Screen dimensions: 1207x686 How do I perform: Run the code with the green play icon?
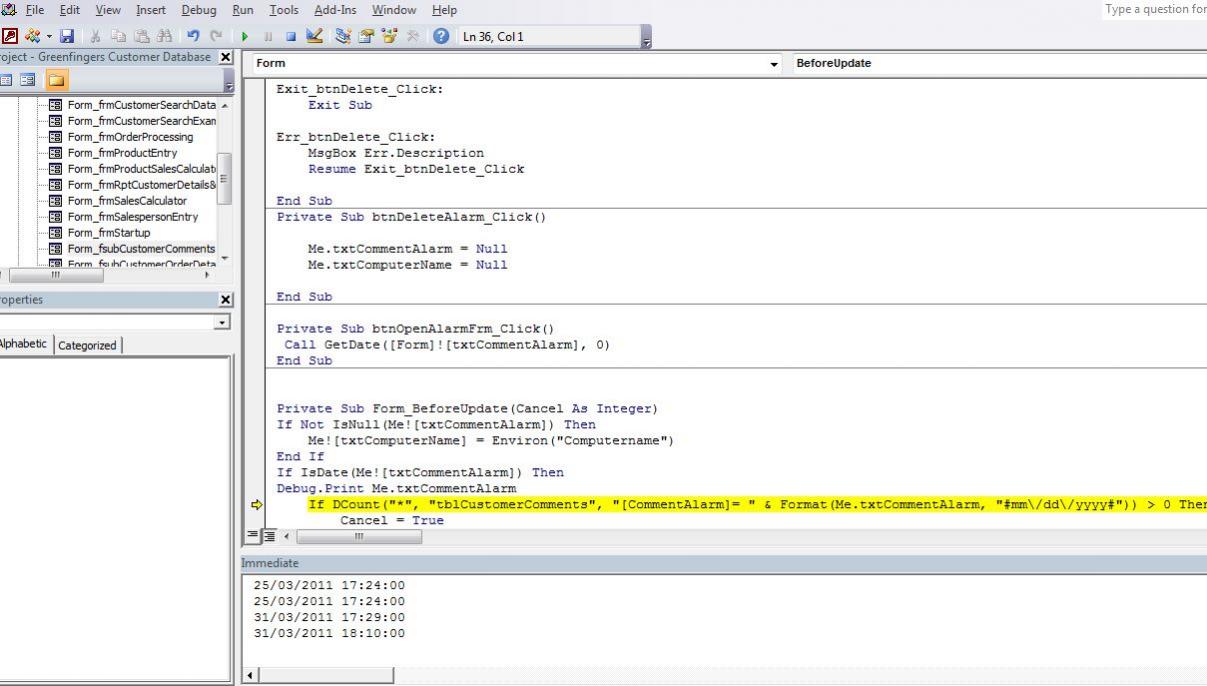(245, 37)
